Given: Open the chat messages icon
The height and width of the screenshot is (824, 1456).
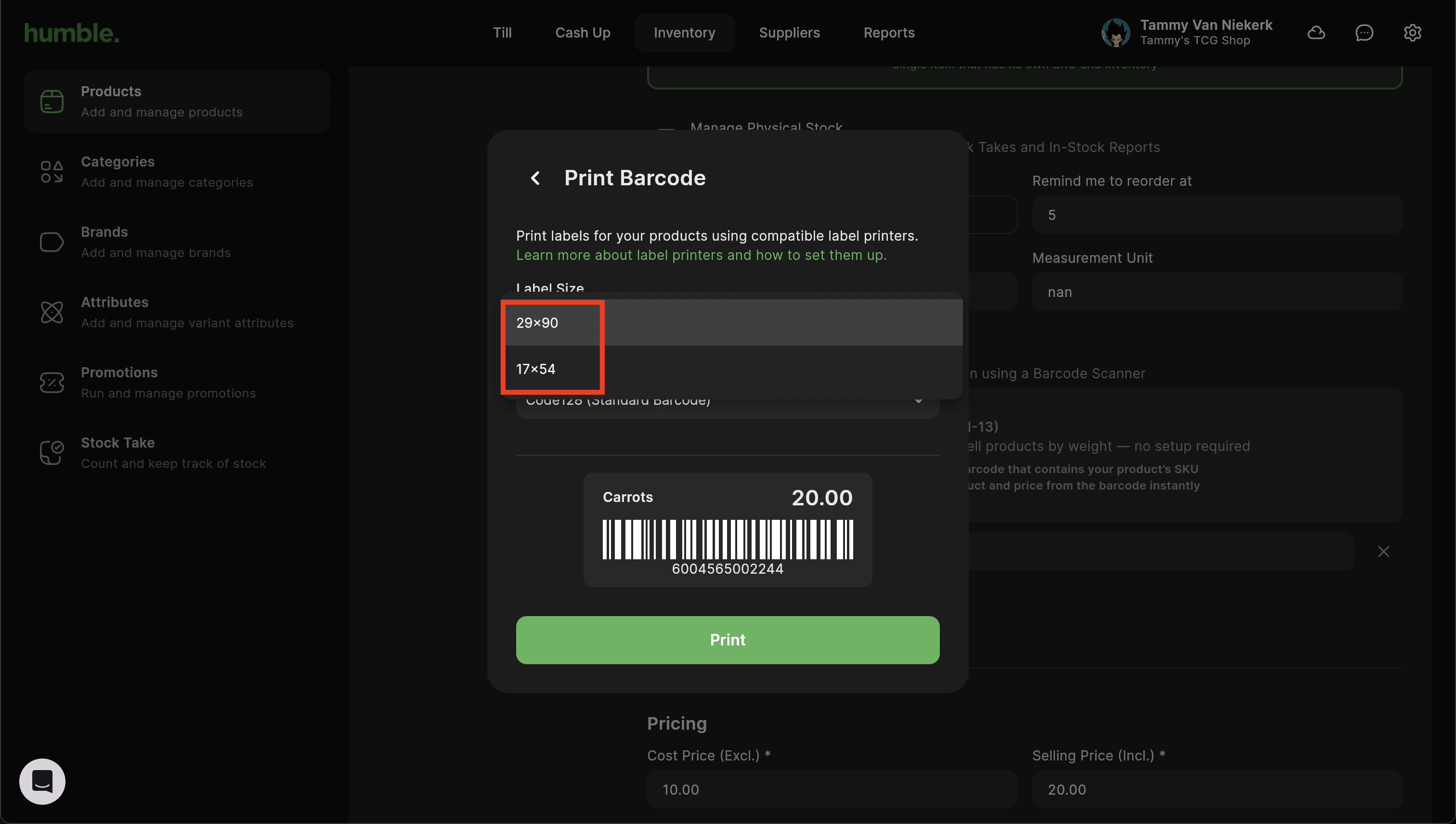Looking at the screenshot, I should [1365, 33].
